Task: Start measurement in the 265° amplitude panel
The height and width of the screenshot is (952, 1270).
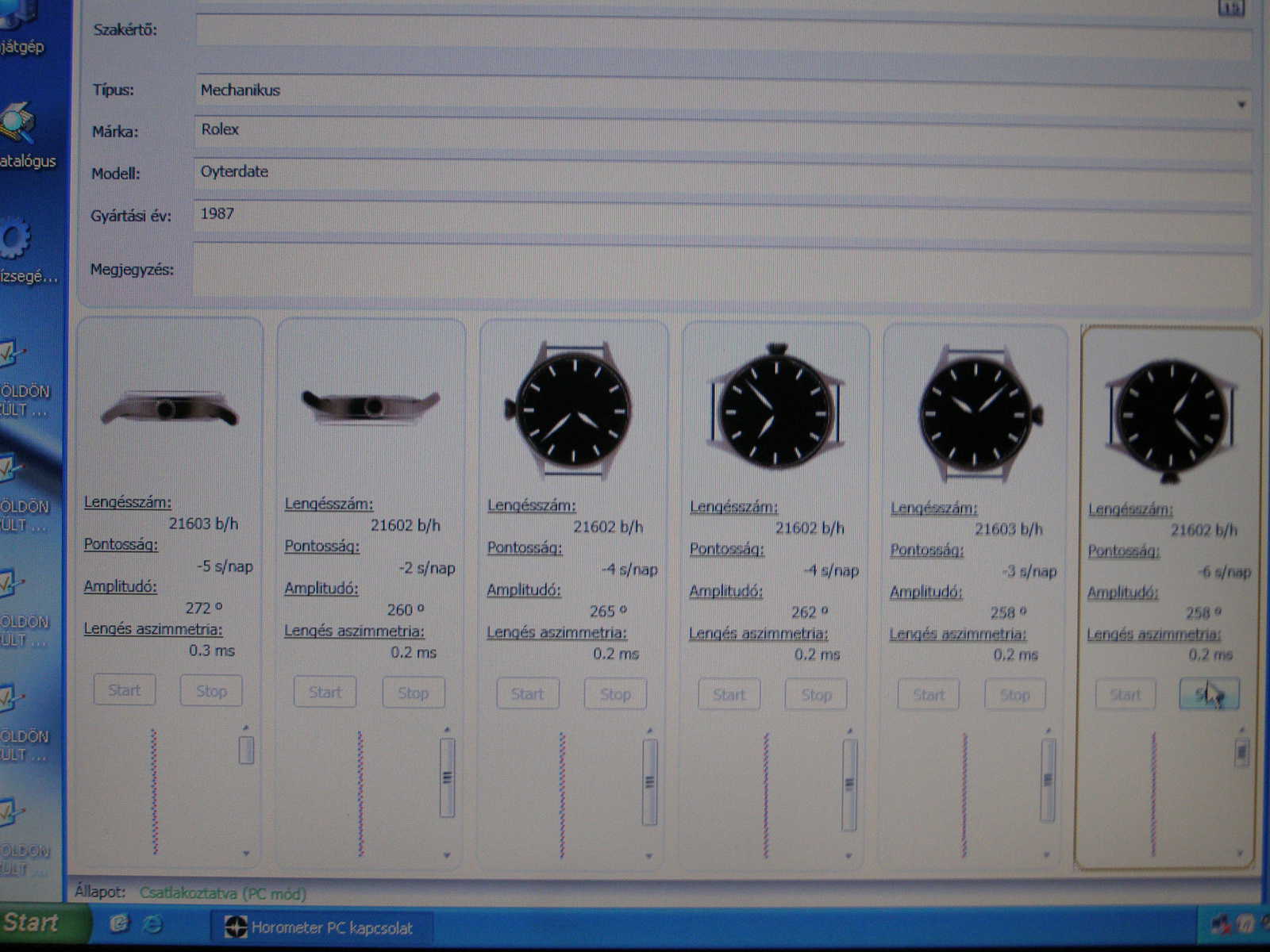Action: (x=528, y=694)
